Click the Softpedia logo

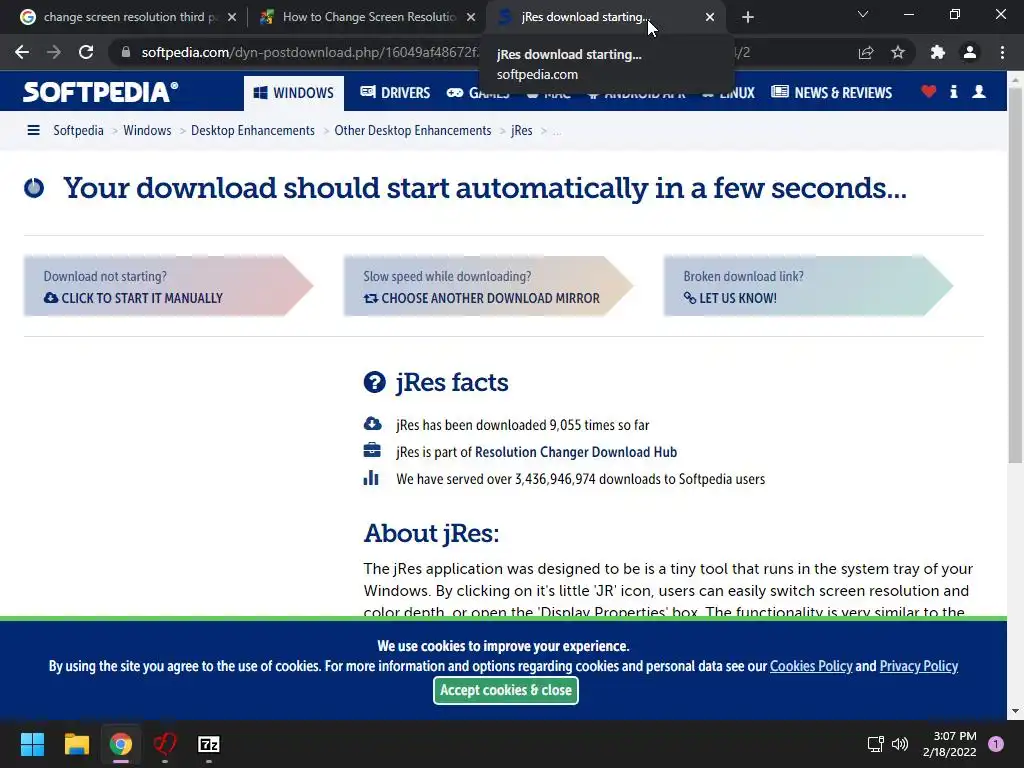(x=100, y=92)
